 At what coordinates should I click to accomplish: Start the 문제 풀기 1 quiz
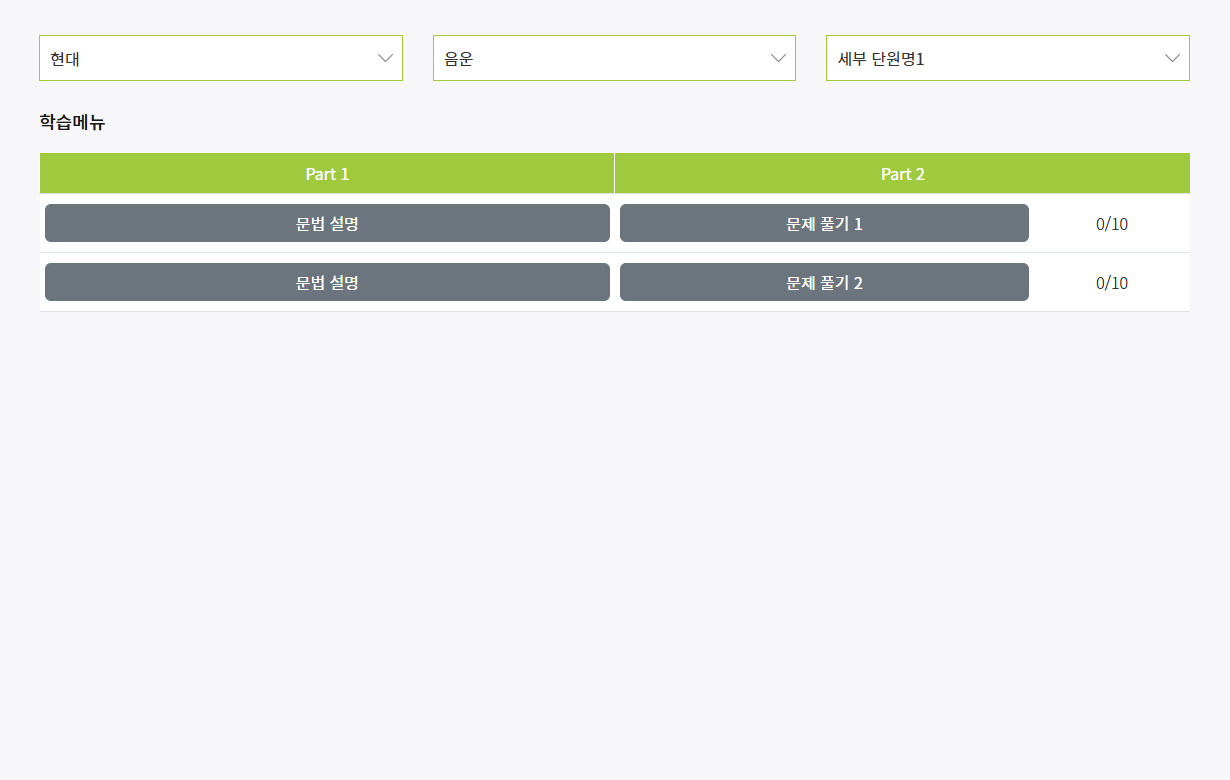pyautogui.click(x=824, y=223)
